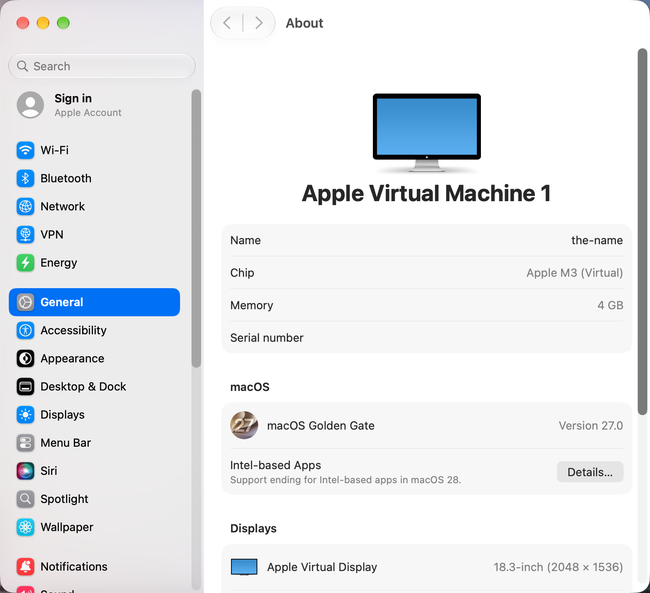Open Spotlight magnifier icon
The height and width of the screenshot is (593, 650).
(25, 499)
